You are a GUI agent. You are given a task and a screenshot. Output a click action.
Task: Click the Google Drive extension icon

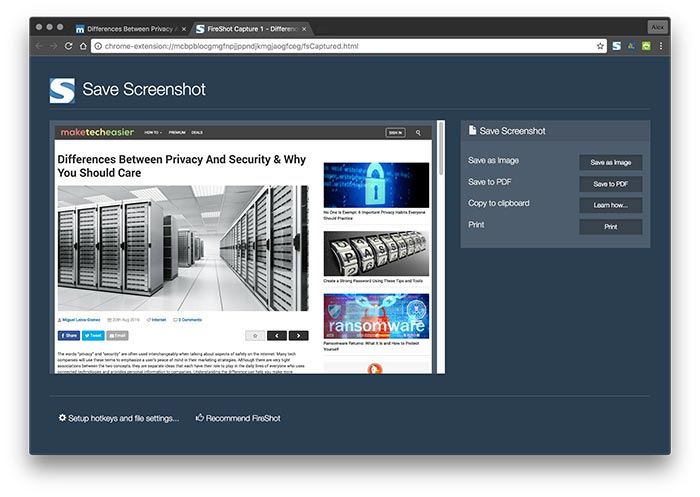(x=631, y=46)
